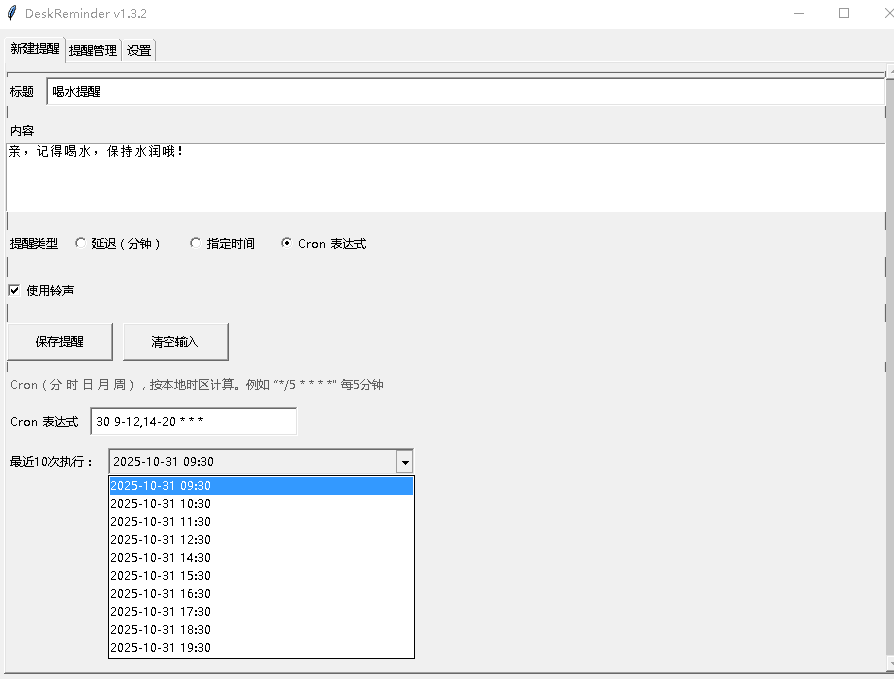Collapse the 最近10次执行 dropdown arrow
This screenshot has width=894, height=679.
tap(404, 462)
